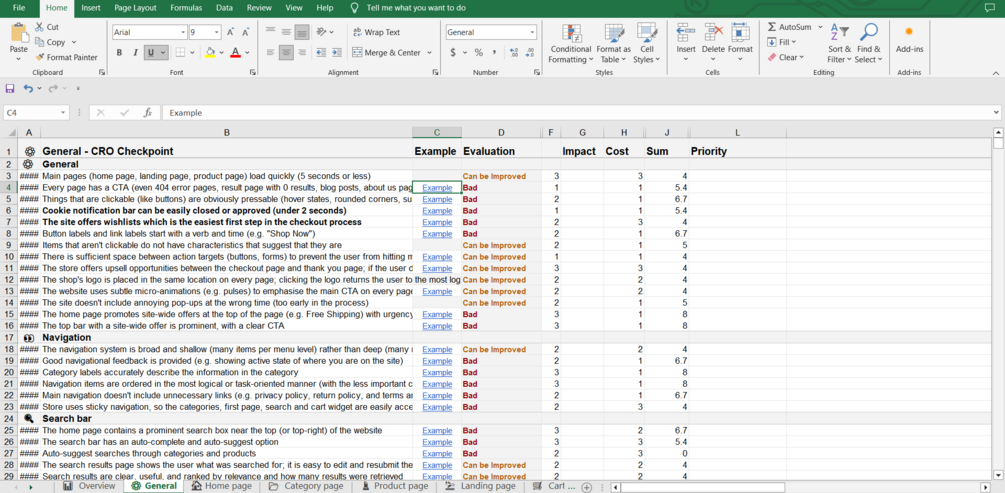Viewport: 1005px width, 493px height.
Task: Open the Home page sheet tab
Action: (x=222, y=486)
